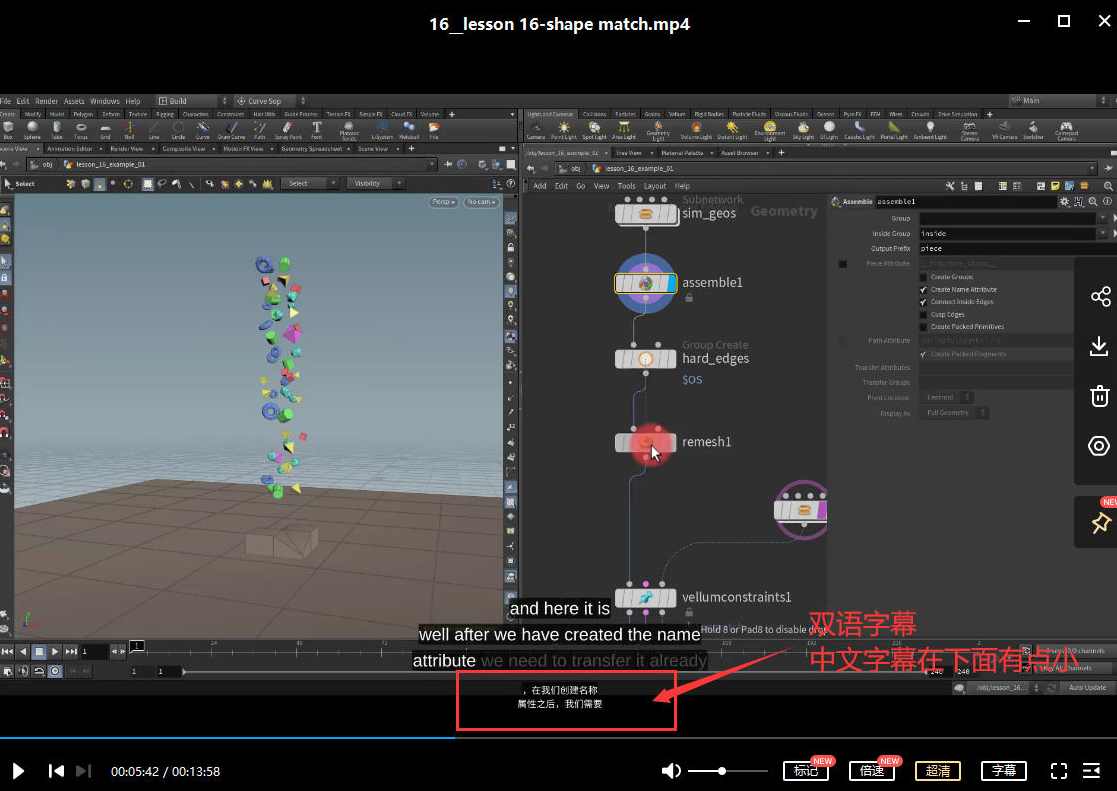Screen dimensions: 1117x791
Task: Click the gear icon on the assemble1 parameter header
Action: [x=1065, y=201]
